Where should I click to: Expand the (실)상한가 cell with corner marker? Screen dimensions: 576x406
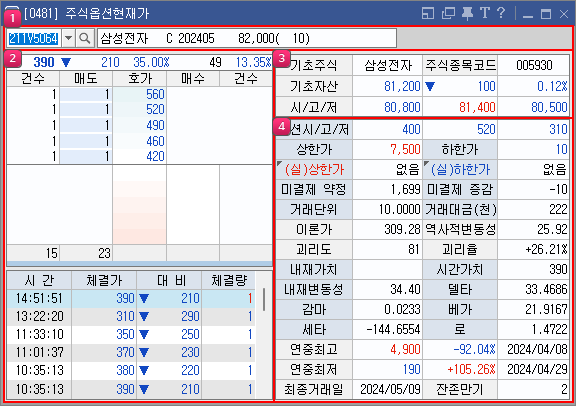(314, 169)
